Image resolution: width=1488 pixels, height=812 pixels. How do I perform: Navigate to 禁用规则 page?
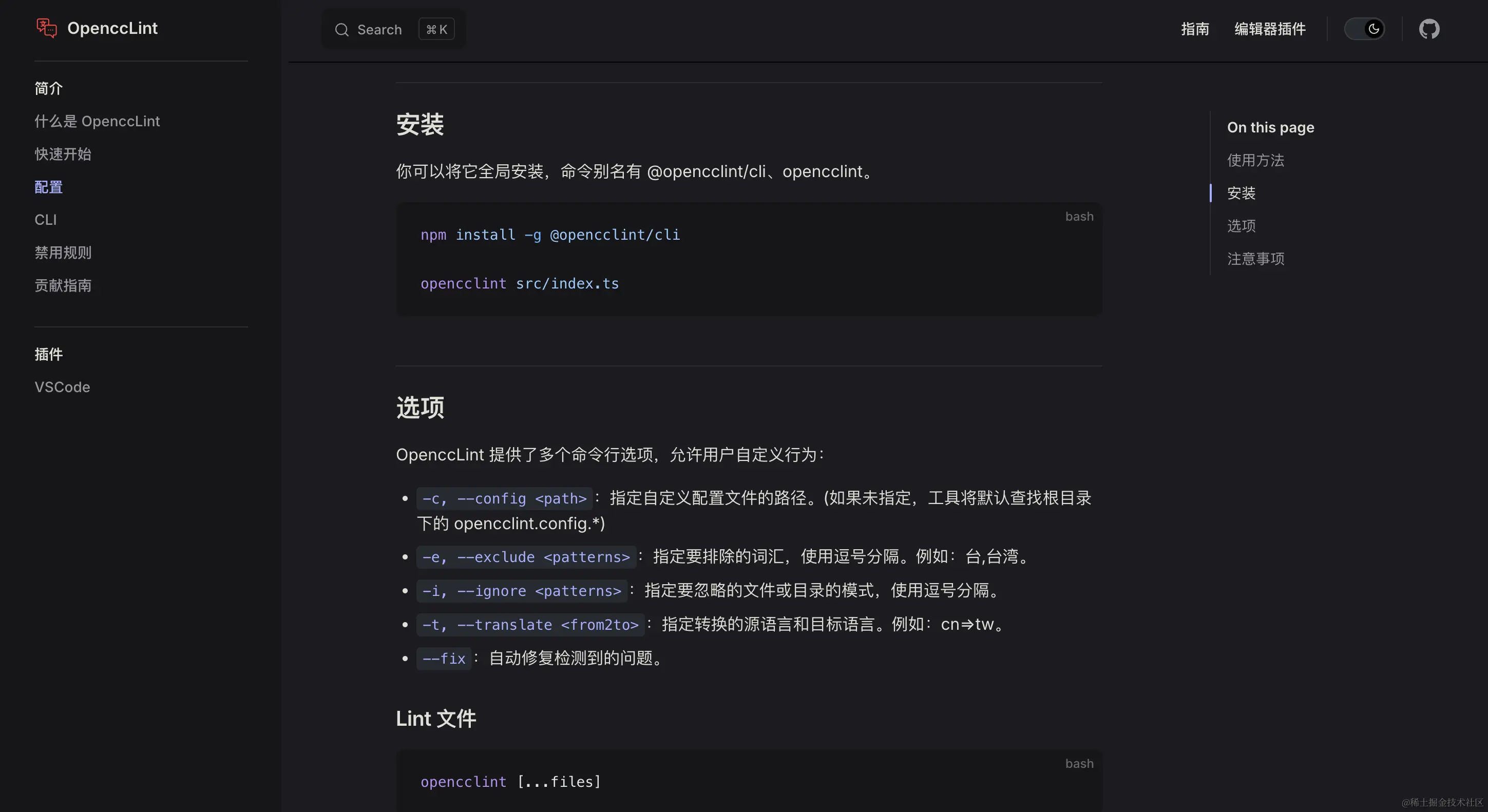pos(63,253)
